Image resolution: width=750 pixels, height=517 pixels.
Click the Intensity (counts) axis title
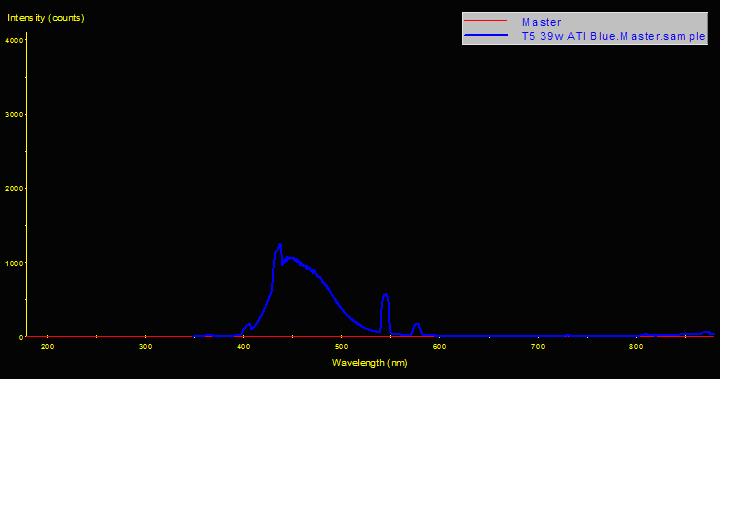click(x=46, y=18)
